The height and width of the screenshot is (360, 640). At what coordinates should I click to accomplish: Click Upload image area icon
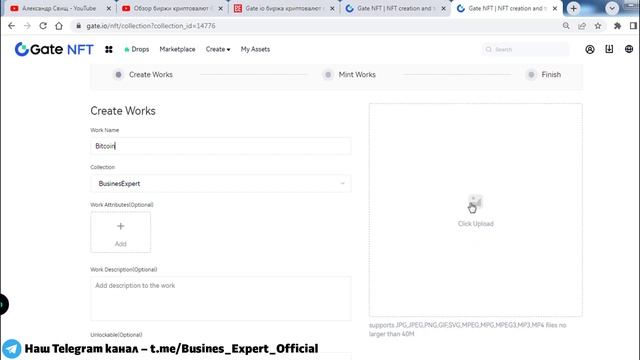(475, 203)
